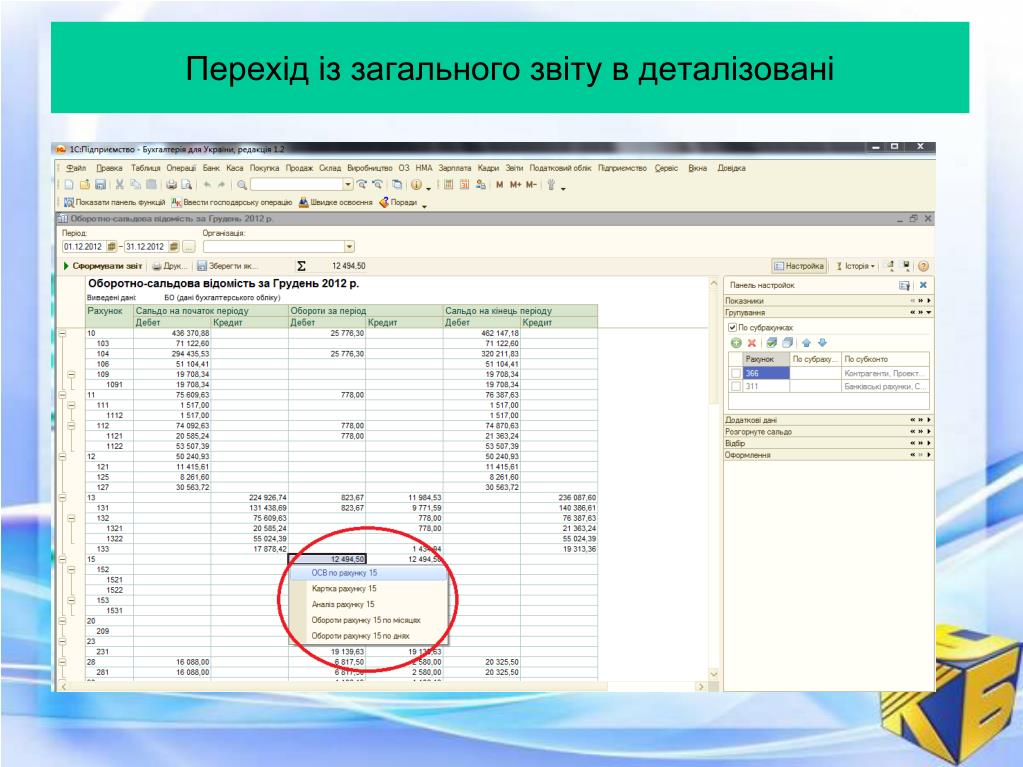Screen dimensions: 1023x767
Task: Open the search field dropdown arrow
Action: pyautogui.click(x=348, y=185)
